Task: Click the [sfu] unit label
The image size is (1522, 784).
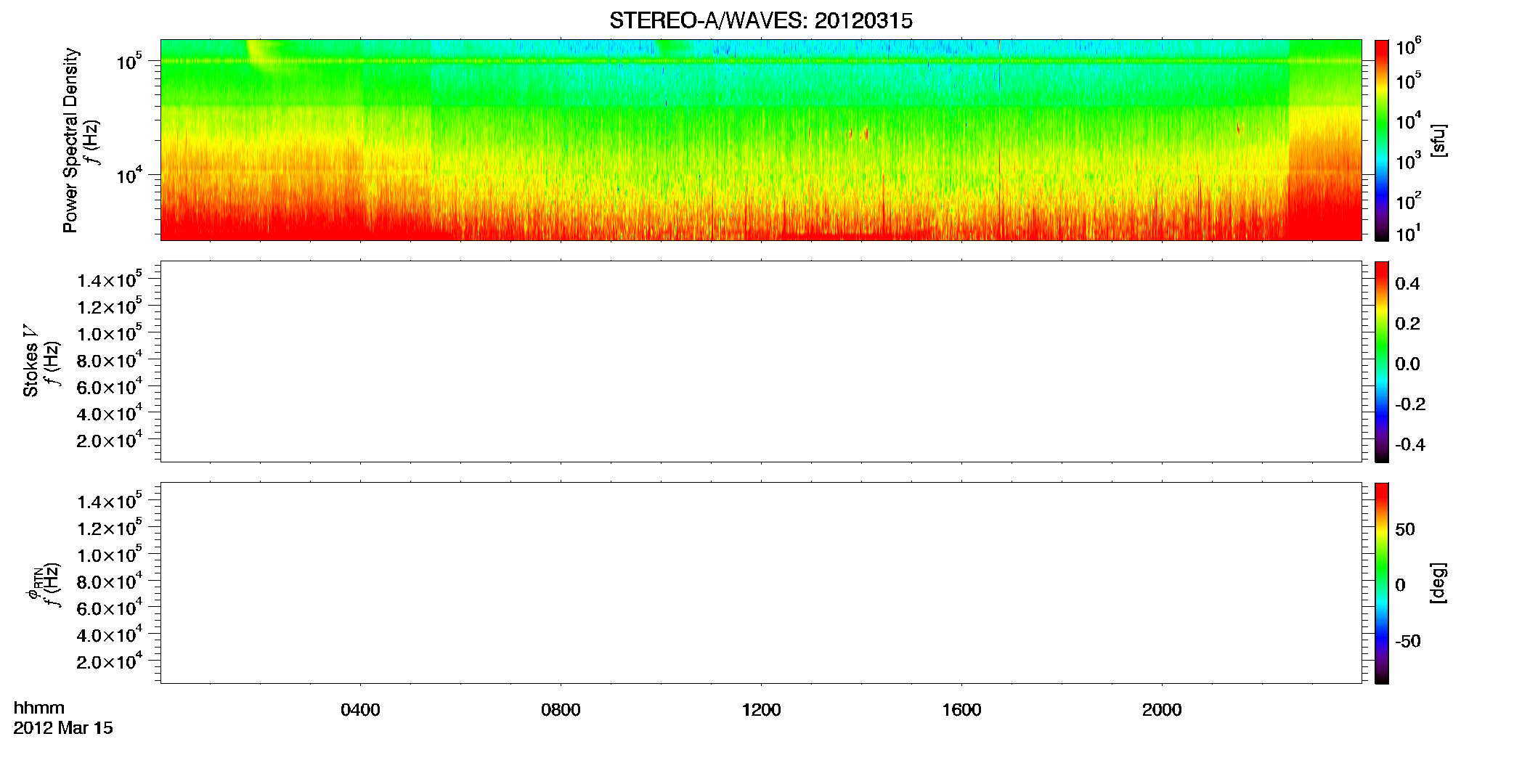Action: (x=1438, y=141)
